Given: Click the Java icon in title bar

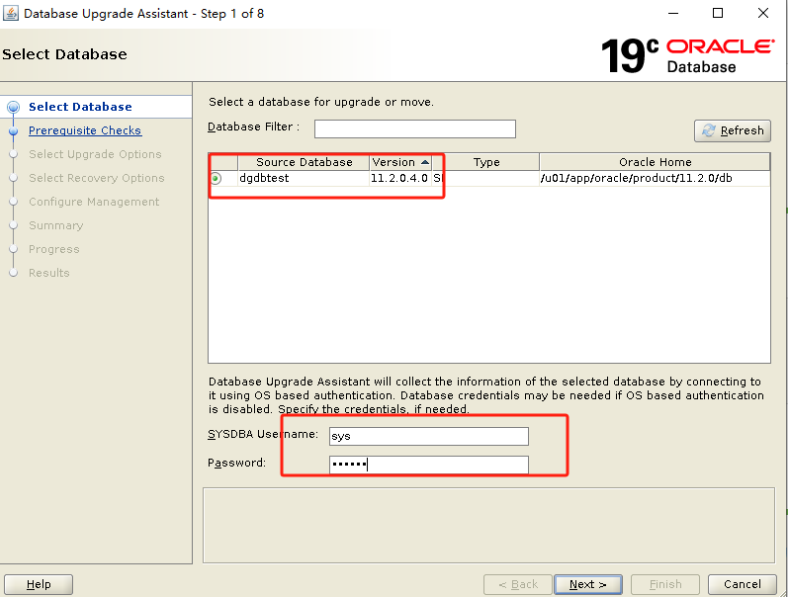Looking at the screenshot, I should click(11, 13).
